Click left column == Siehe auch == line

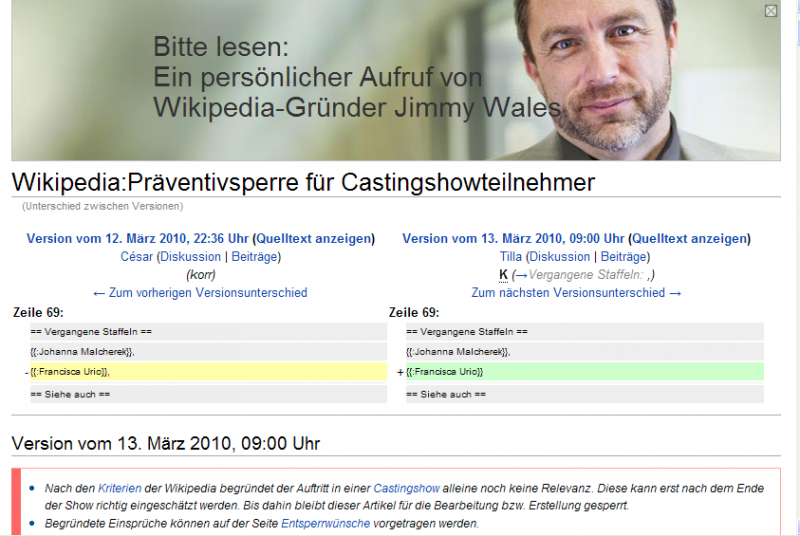point(208,394)
